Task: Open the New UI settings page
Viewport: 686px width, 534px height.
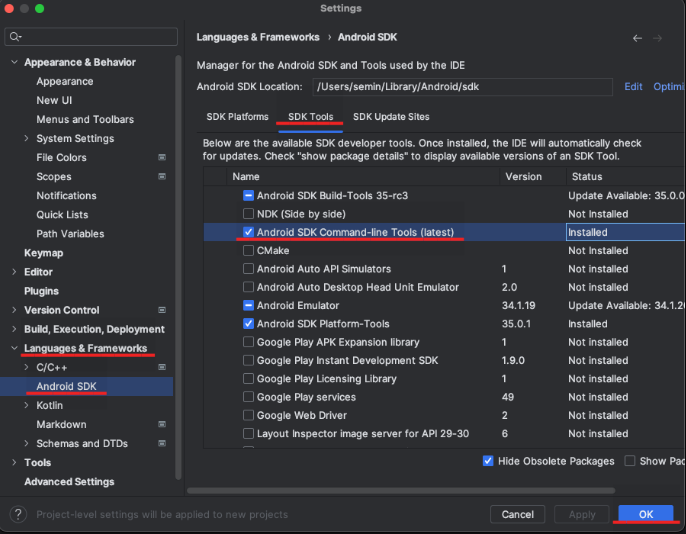Action: point(54,100)
